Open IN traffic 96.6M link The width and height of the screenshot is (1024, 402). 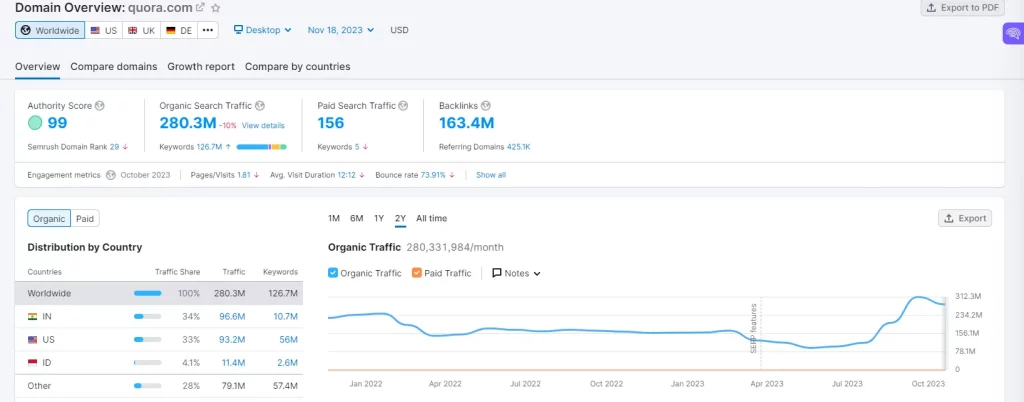(232, 317)
